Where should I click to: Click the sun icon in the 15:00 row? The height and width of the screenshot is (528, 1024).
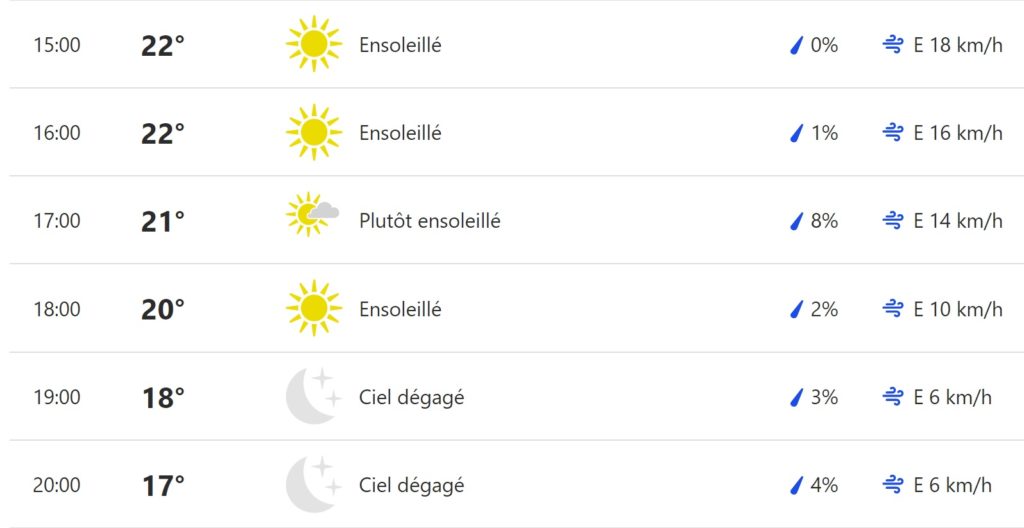tap(313, 45)
